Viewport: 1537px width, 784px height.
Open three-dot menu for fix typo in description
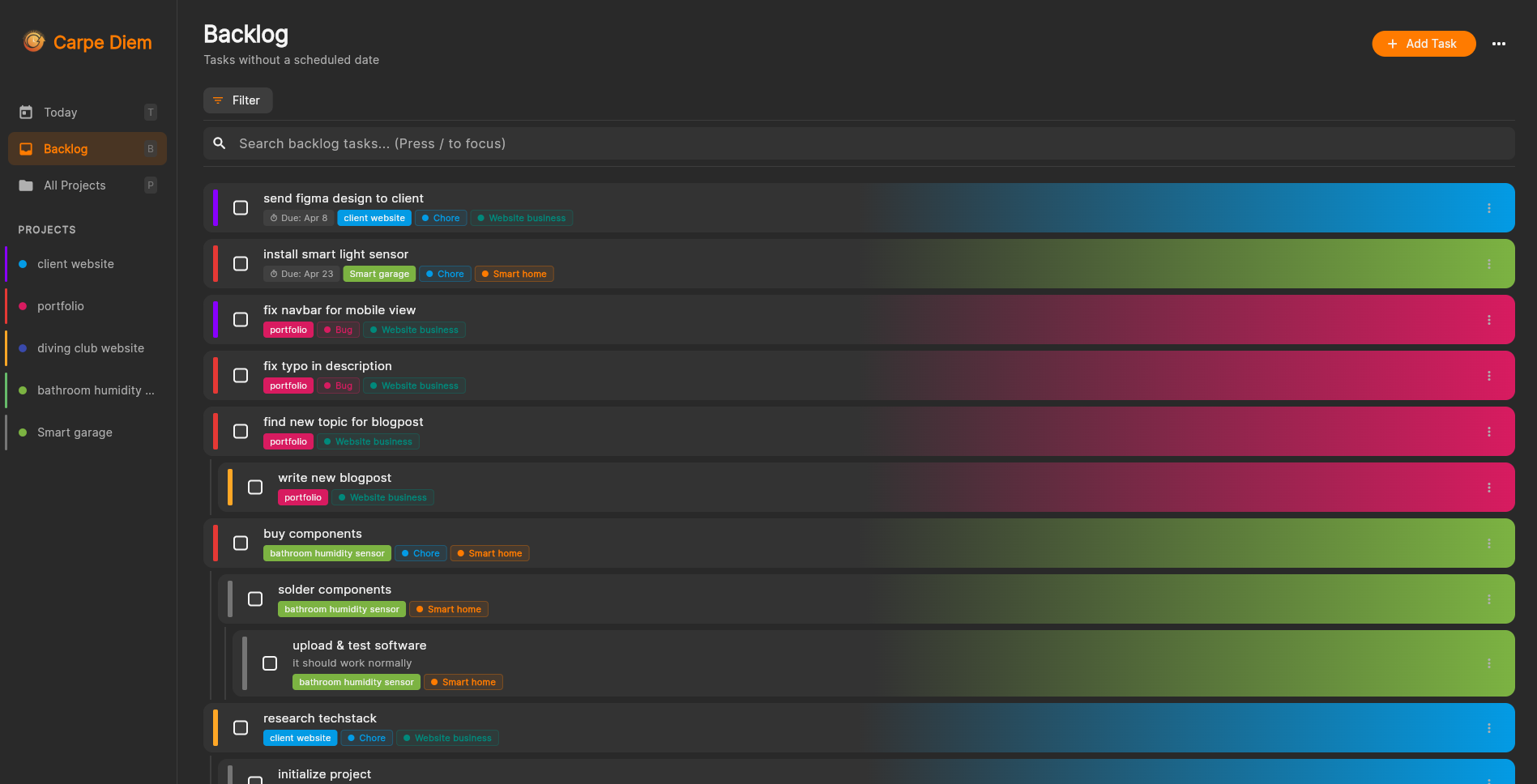point(1488,376)
